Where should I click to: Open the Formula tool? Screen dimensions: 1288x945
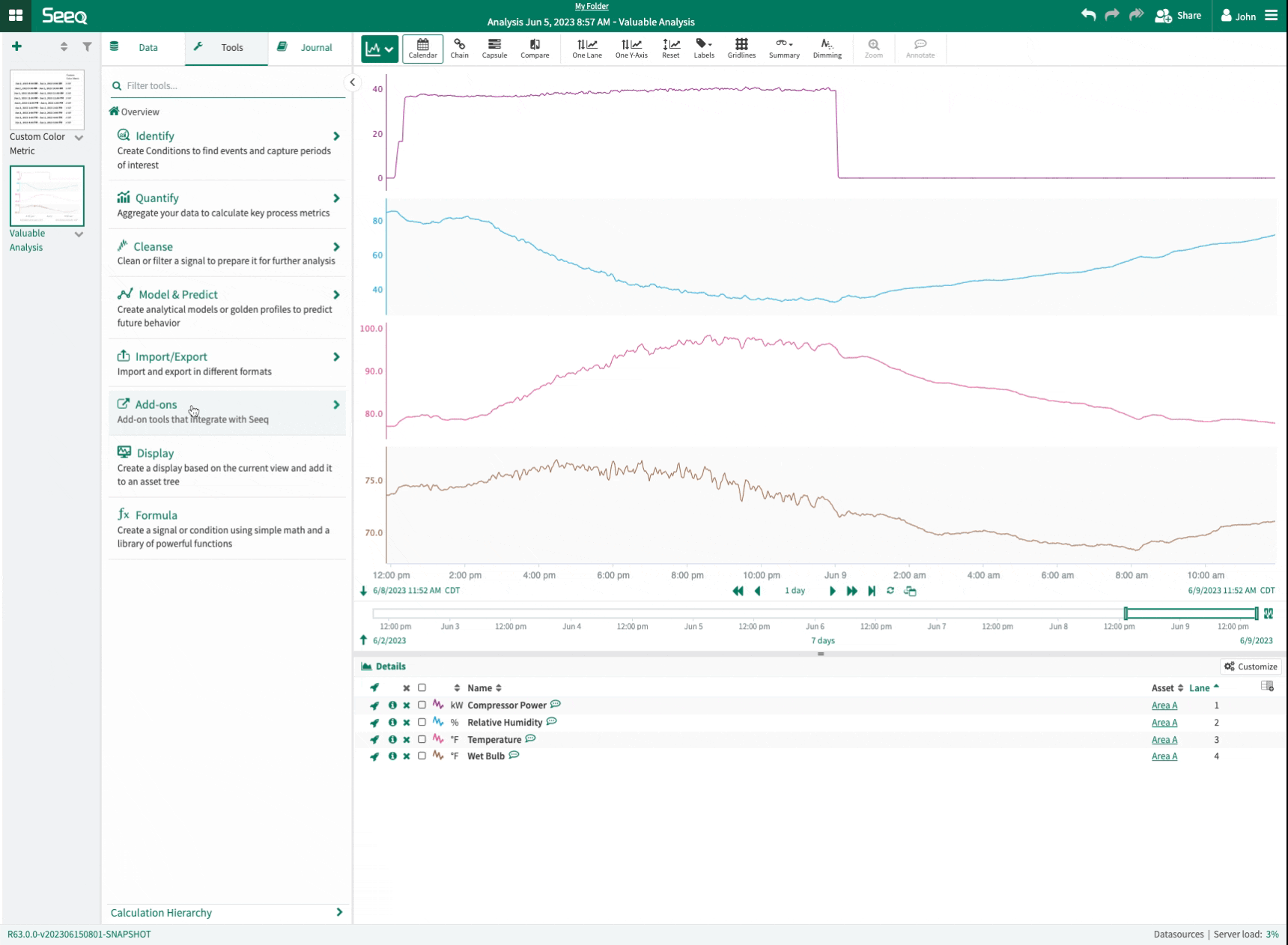click(228, 529)
